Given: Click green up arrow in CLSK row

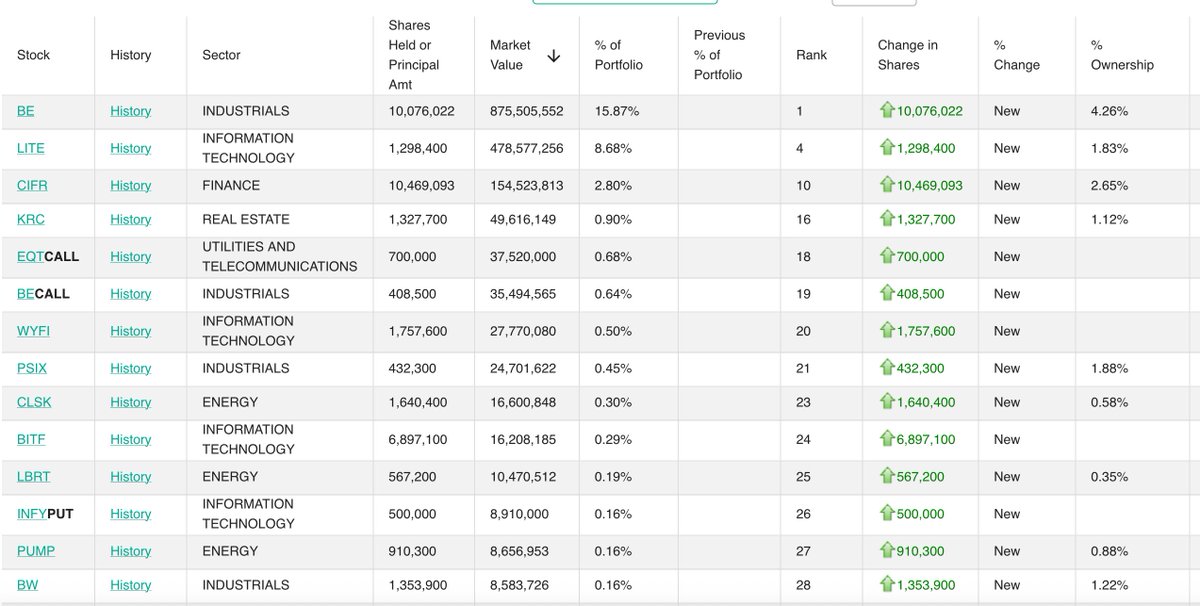Looking at the screenshot, I should click(887, 402).
